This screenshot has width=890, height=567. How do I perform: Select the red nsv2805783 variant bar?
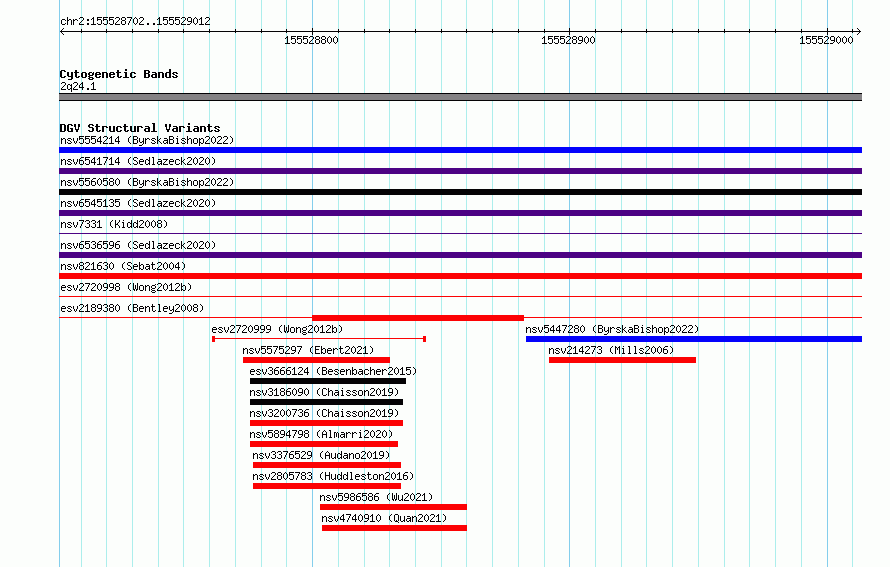tap(327, 486)
